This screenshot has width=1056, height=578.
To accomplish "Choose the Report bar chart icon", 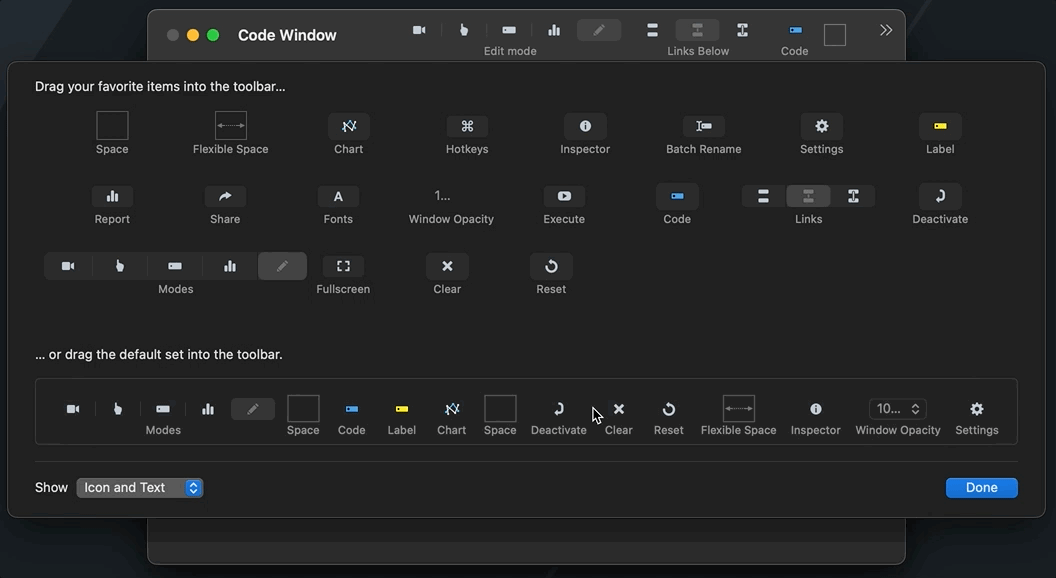I will (112, 196).
